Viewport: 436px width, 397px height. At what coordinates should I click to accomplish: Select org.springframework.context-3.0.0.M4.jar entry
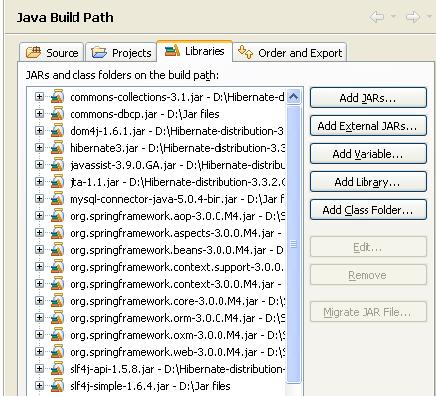point(176,284)
